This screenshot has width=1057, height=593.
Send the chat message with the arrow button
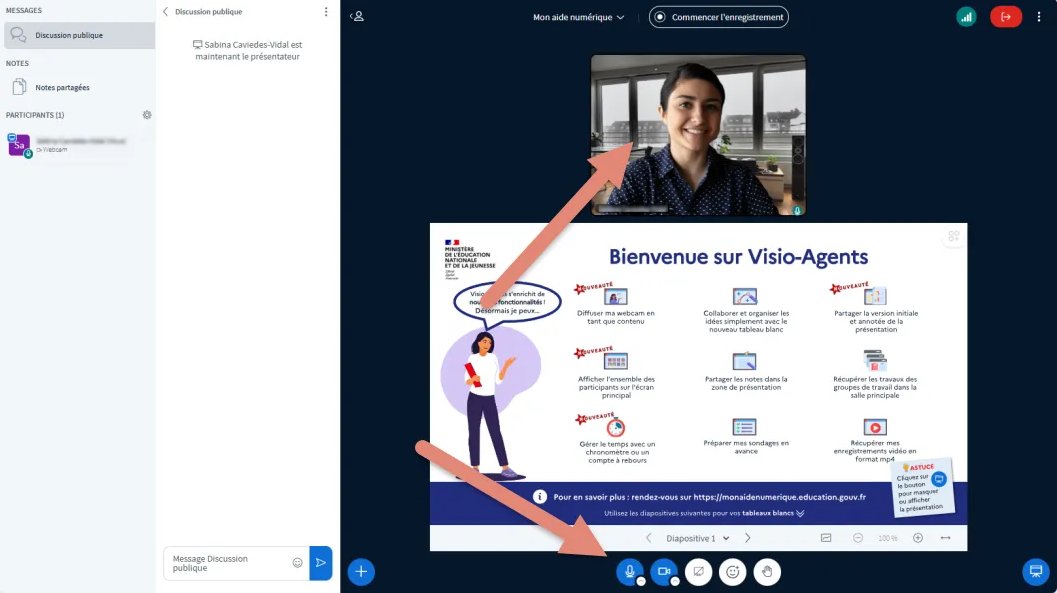[x=321, y=563]
